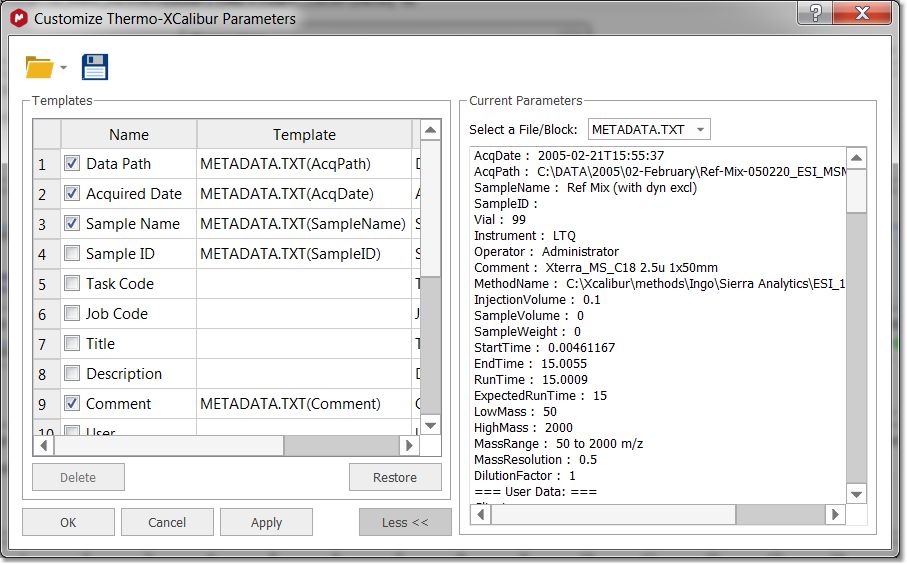Click Templates vertical scrollbar thumb

[430, 208]
